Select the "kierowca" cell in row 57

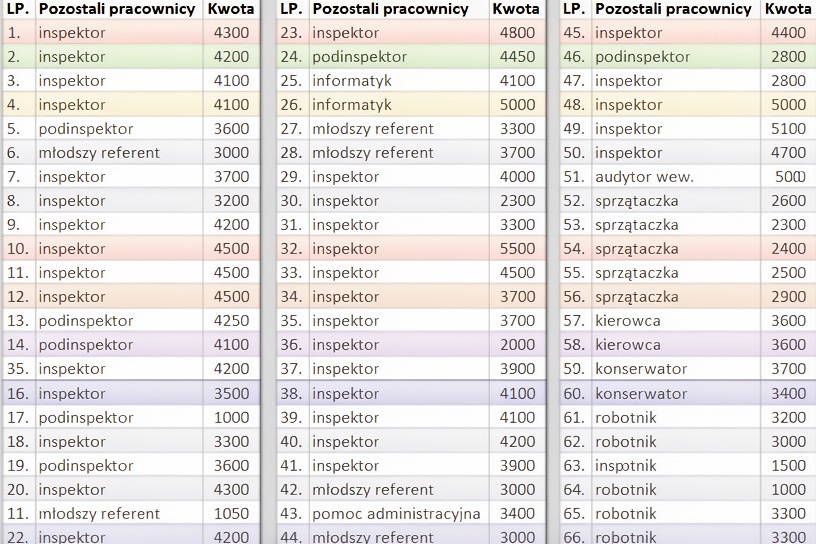627,321
